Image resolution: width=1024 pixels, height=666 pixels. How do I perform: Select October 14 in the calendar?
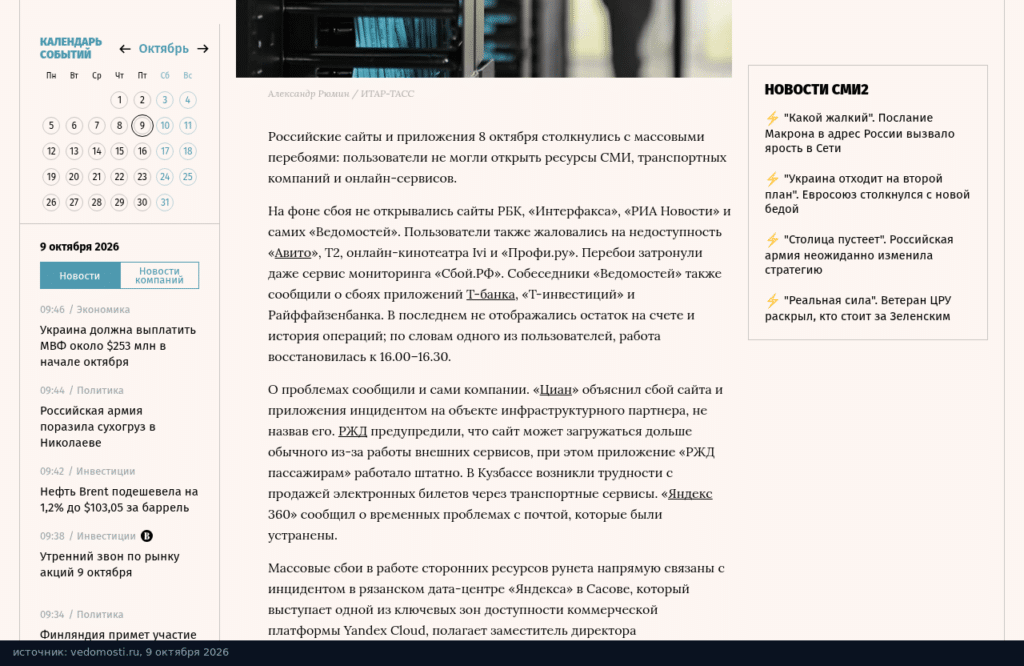(x=97, y=151)
